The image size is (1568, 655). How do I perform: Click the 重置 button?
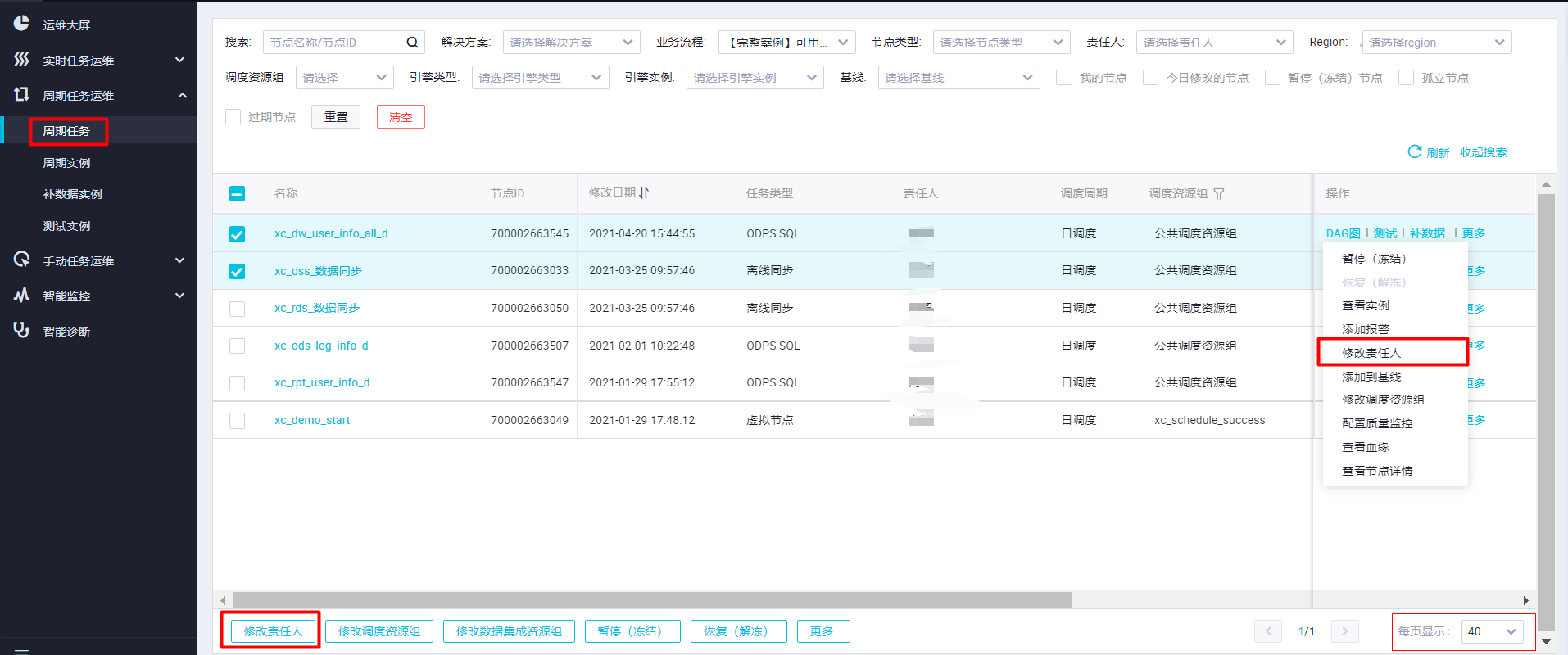pos(336,117)
